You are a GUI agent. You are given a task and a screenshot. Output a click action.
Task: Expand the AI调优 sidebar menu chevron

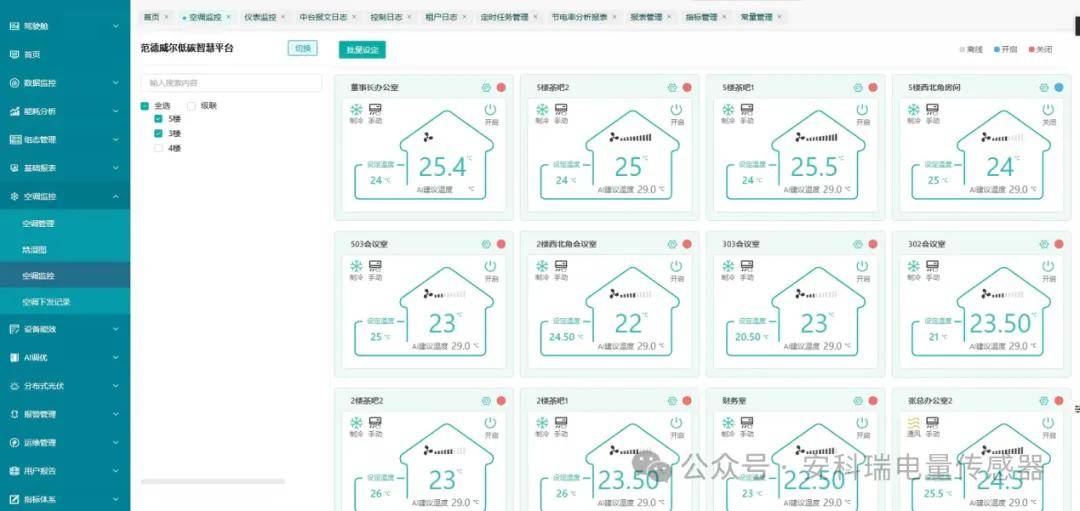[x=116, y=357]
